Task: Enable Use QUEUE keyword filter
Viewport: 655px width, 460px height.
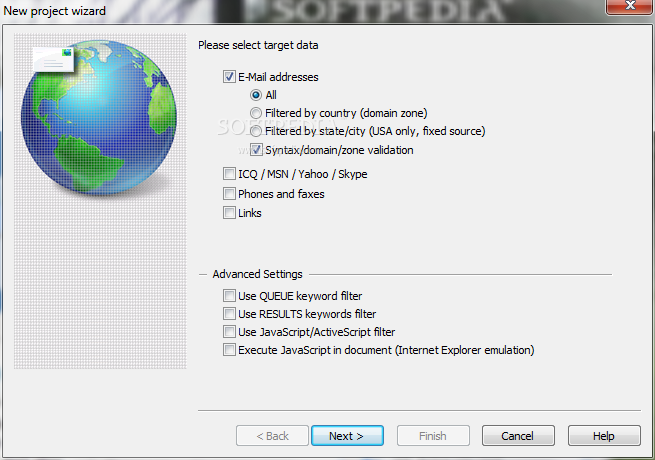Action: click(x=229, y=296)
